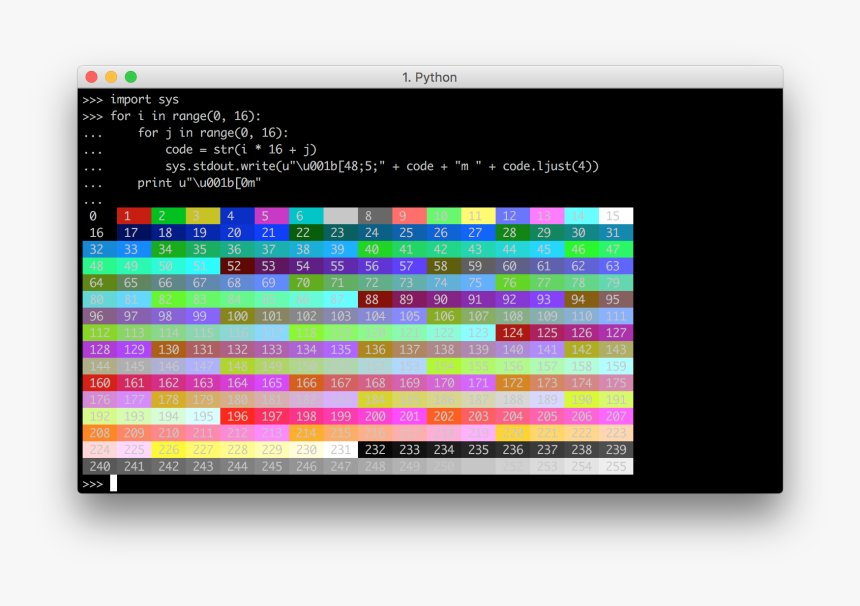This screenshot has width=860, height=606.
Task: Click the gray cell 244
Action: point(237,467)
